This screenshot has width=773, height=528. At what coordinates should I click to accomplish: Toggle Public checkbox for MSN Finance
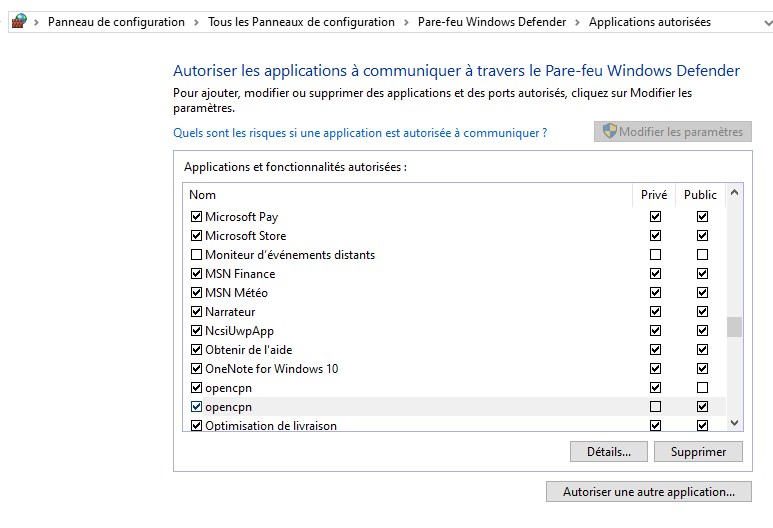coord(703,274)
